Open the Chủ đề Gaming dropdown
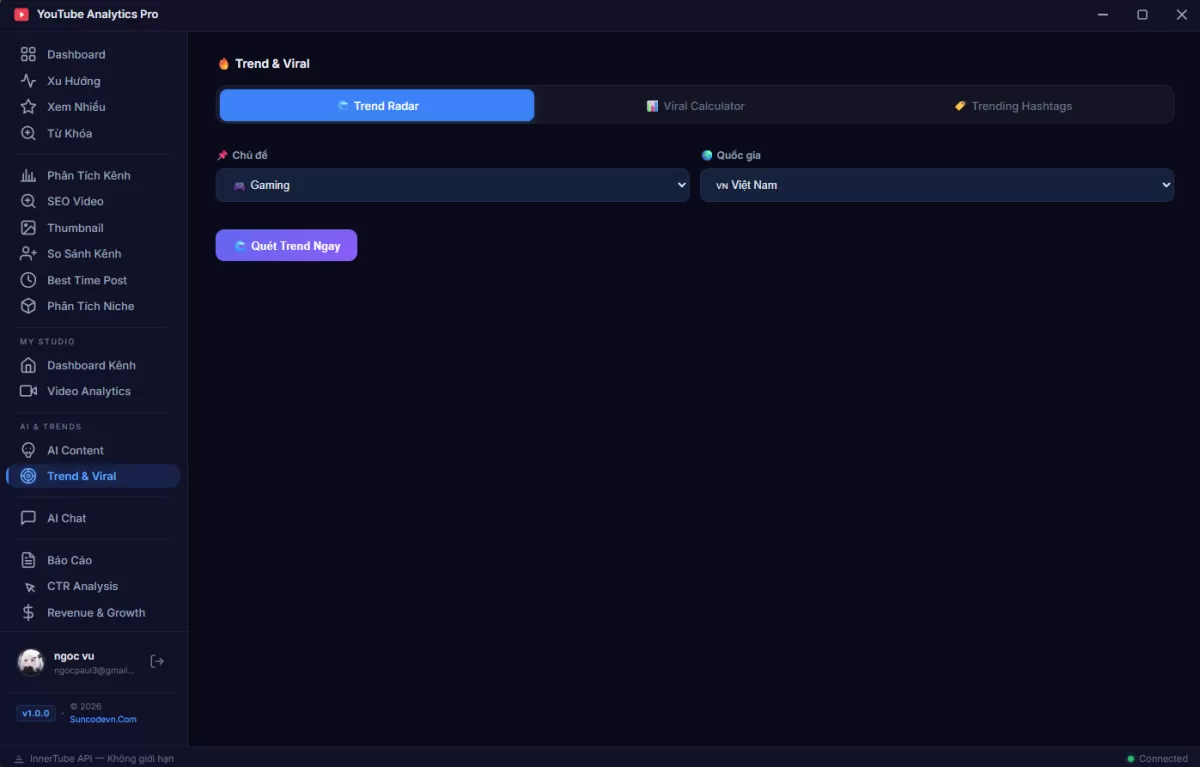The height and width of the screenshot is (767, 1200). pyautogui.click(x=452, y=185)
